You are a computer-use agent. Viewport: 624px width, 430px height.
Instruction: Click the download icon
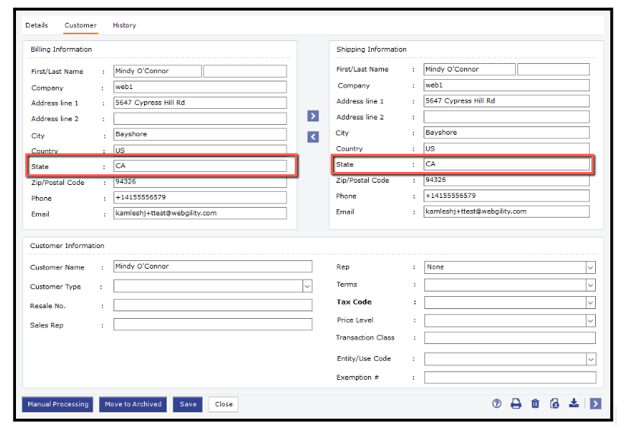click(574, 404)
